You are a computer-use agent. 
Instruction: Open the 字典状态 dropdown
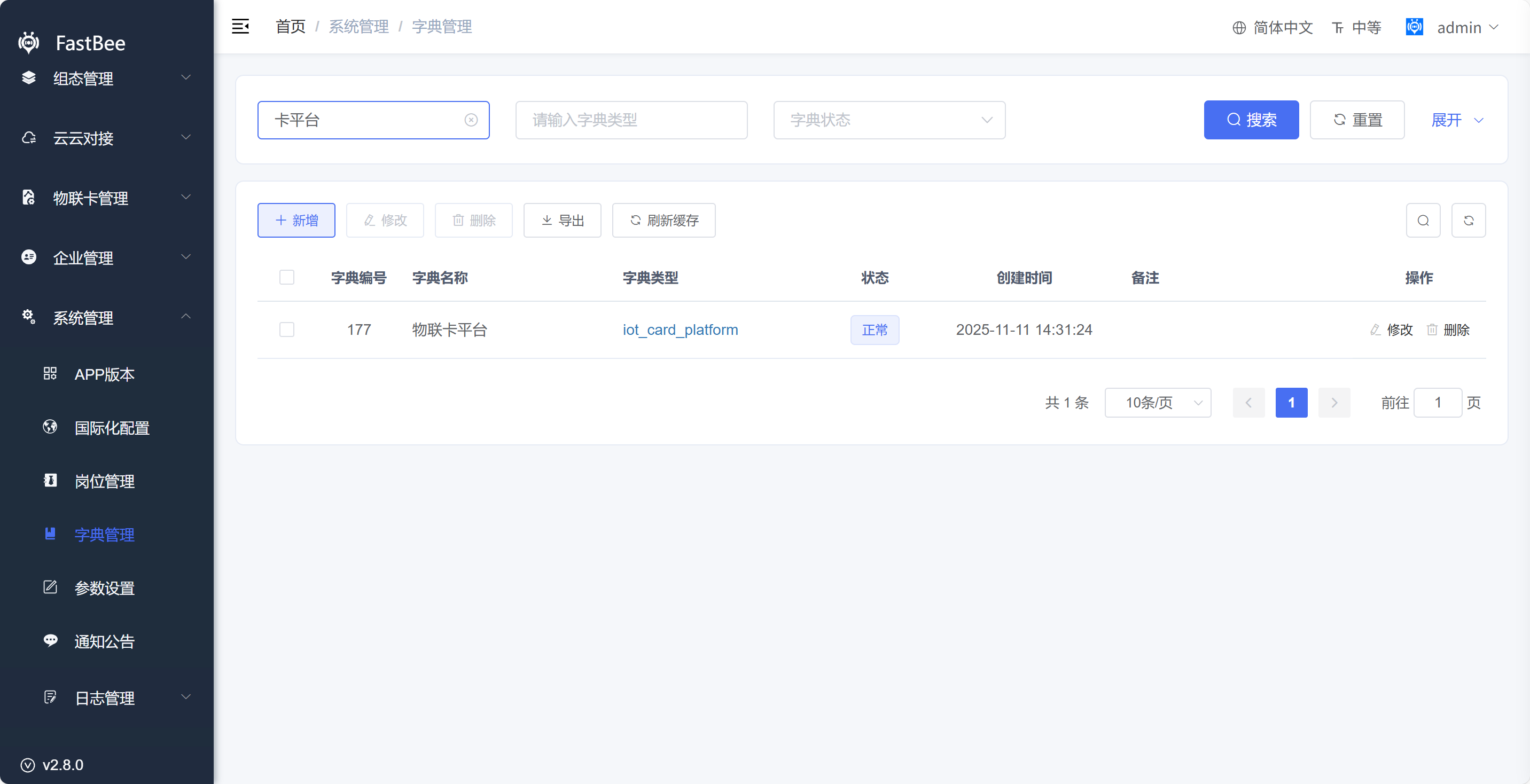(x=889, y=120)
